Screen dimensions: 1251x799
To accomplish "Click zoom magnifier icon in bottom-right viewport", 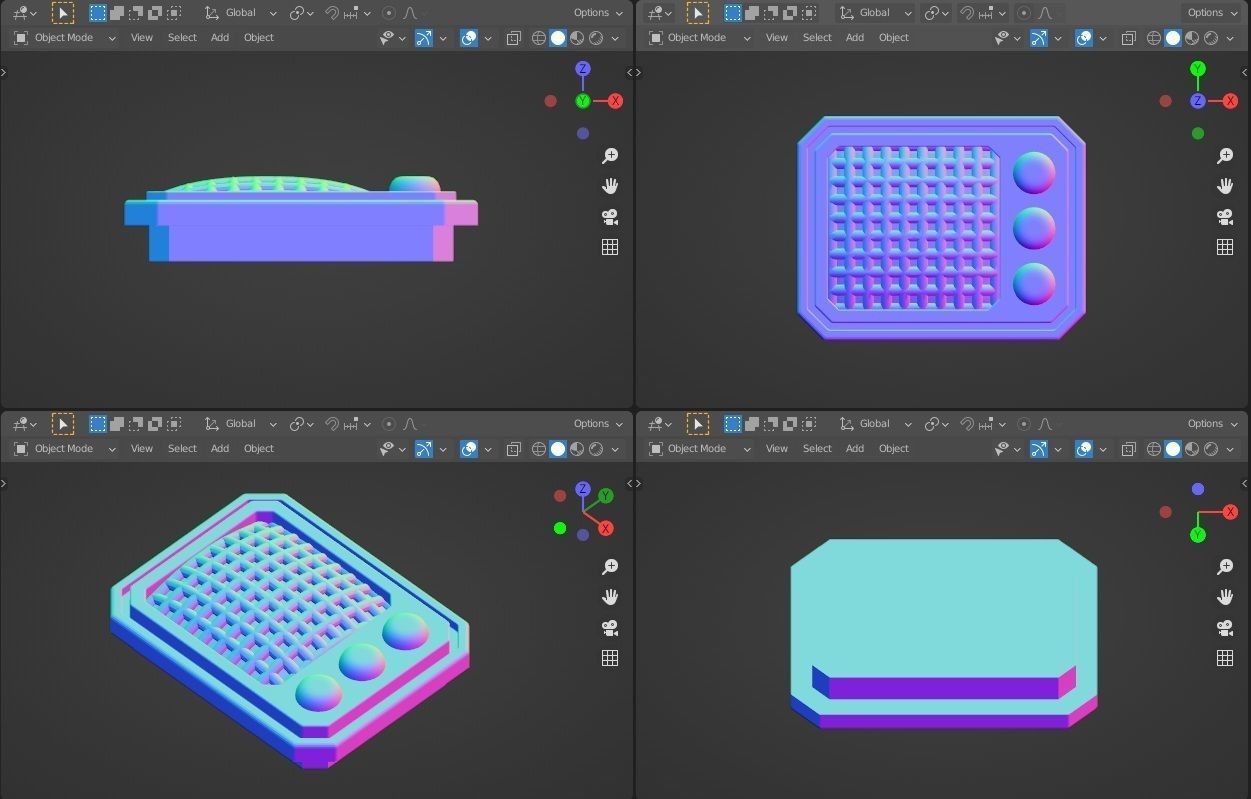I will 1225,567.
